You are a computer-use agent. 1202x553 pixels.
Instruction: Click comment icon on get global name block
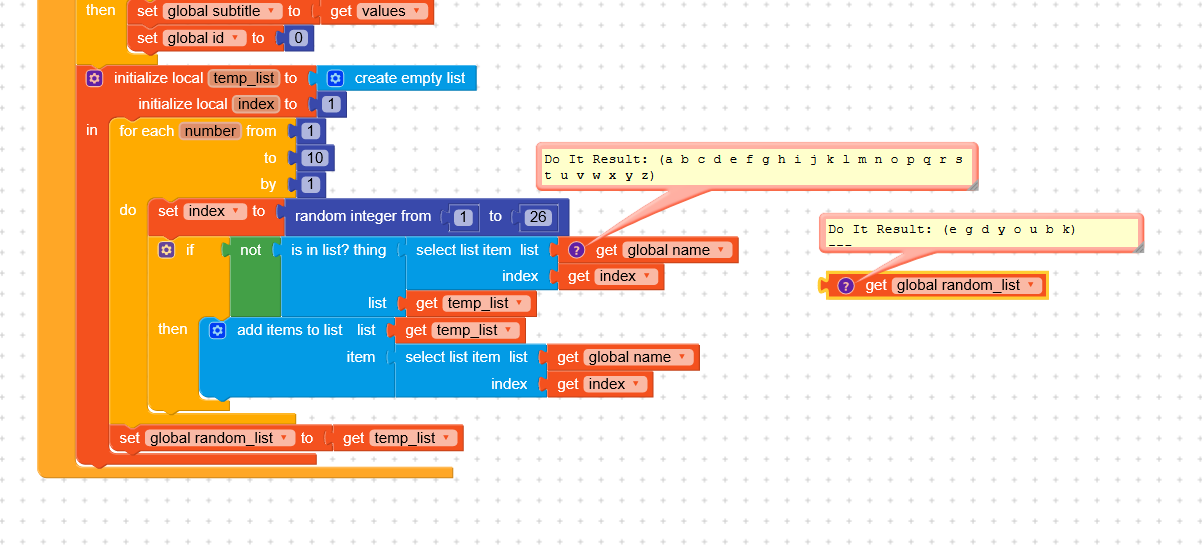[576, 250]
